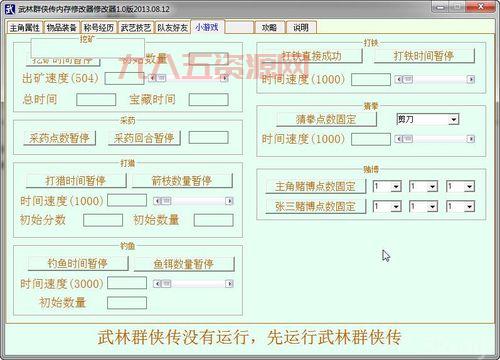Image resolution: width=500 pixels, height=360 pixels.
Task: Click the 钓鱼 时间速度(3000) input field
Action: [x=127, y=283]
